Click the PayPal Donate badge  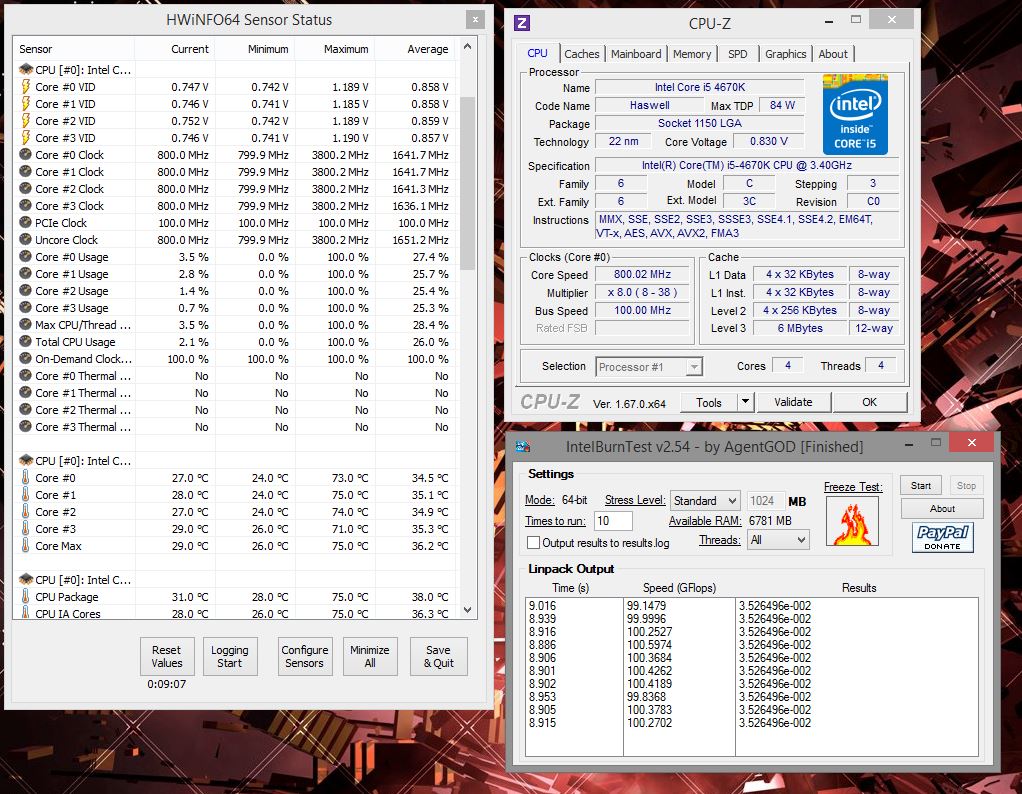(x=942, y=537)
